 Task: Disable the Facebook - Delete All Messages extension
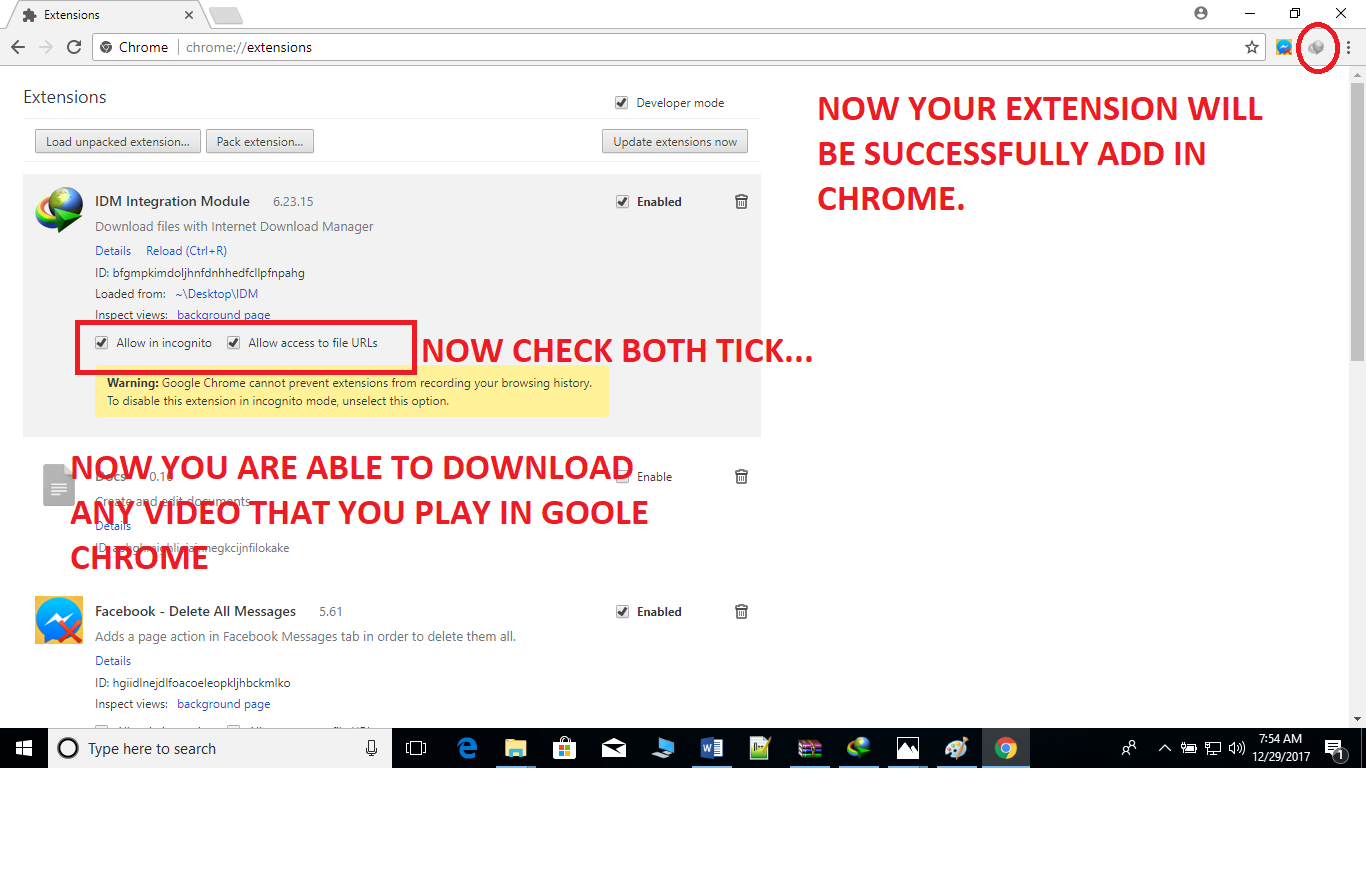point(622,611)
